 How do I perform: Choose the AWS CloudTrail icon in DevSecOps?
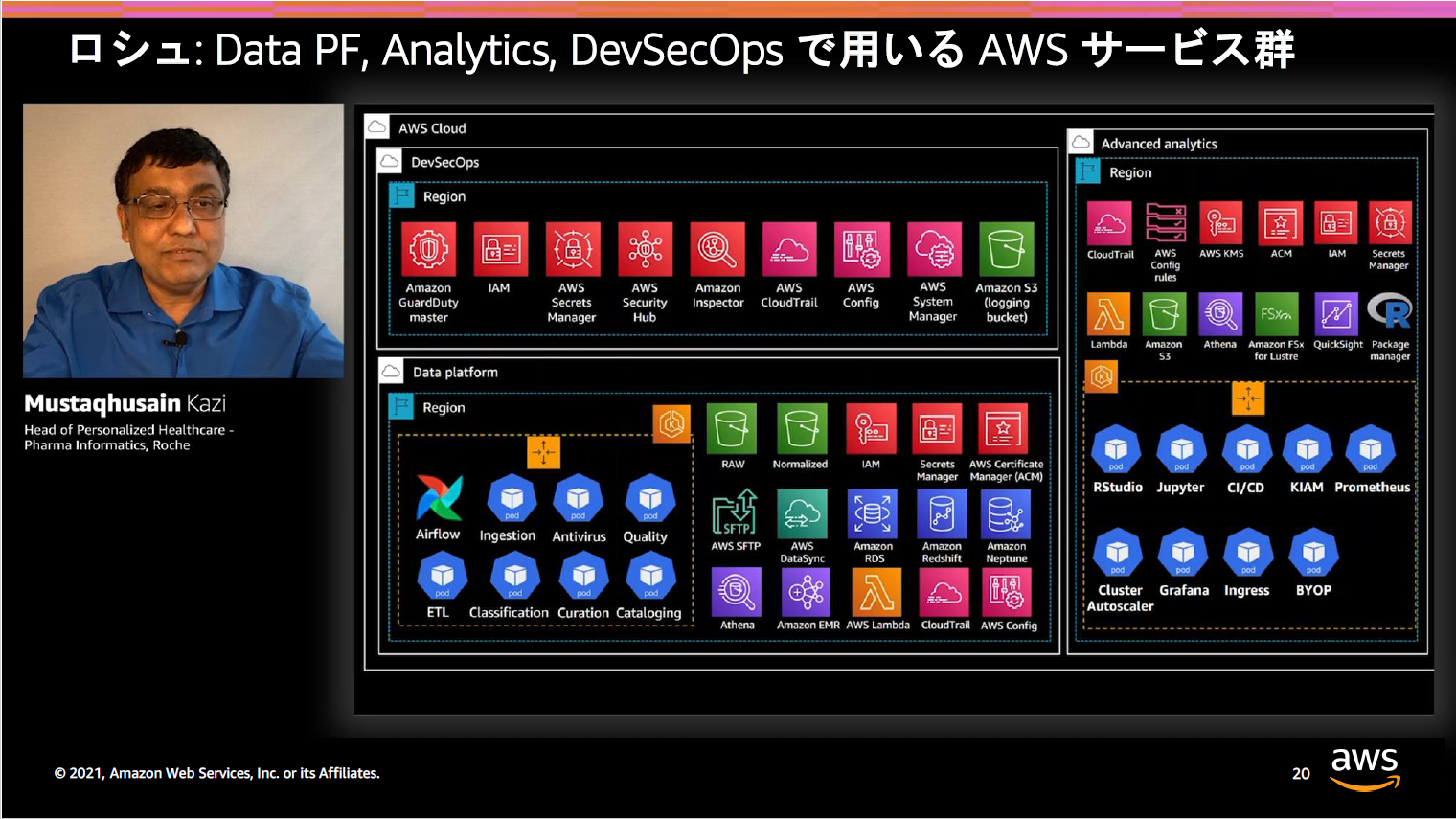coord(789,250)
